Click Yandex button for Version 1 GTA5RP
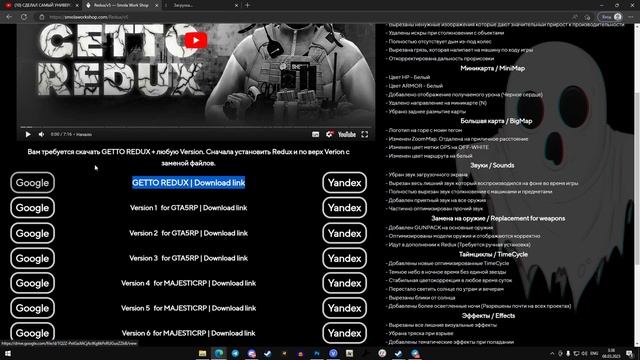The width and height of the screenshot is (640, 360). coord(344,208)
